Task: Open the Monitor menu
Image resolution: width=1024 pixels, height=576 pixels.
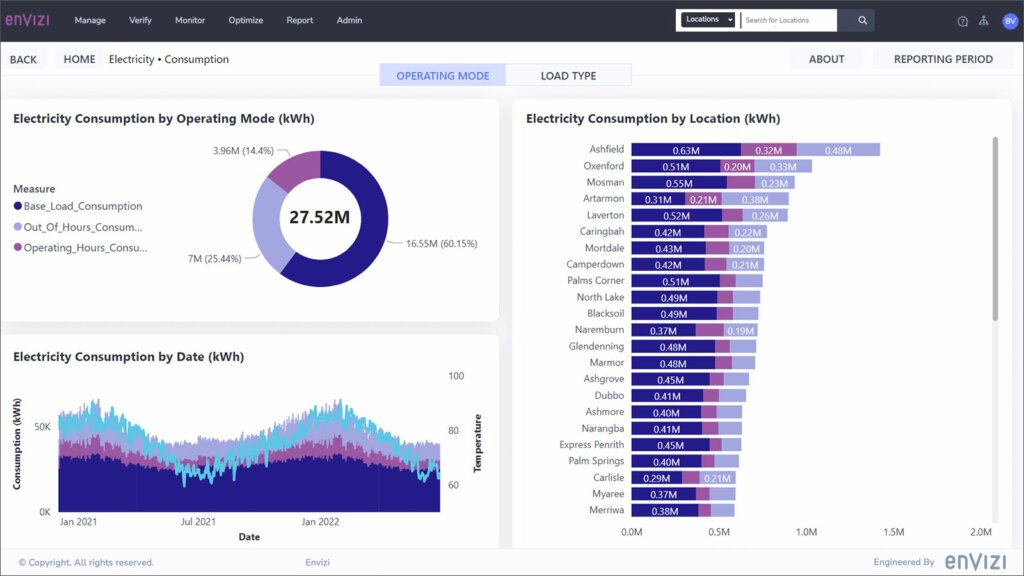Action: point(190,19)
